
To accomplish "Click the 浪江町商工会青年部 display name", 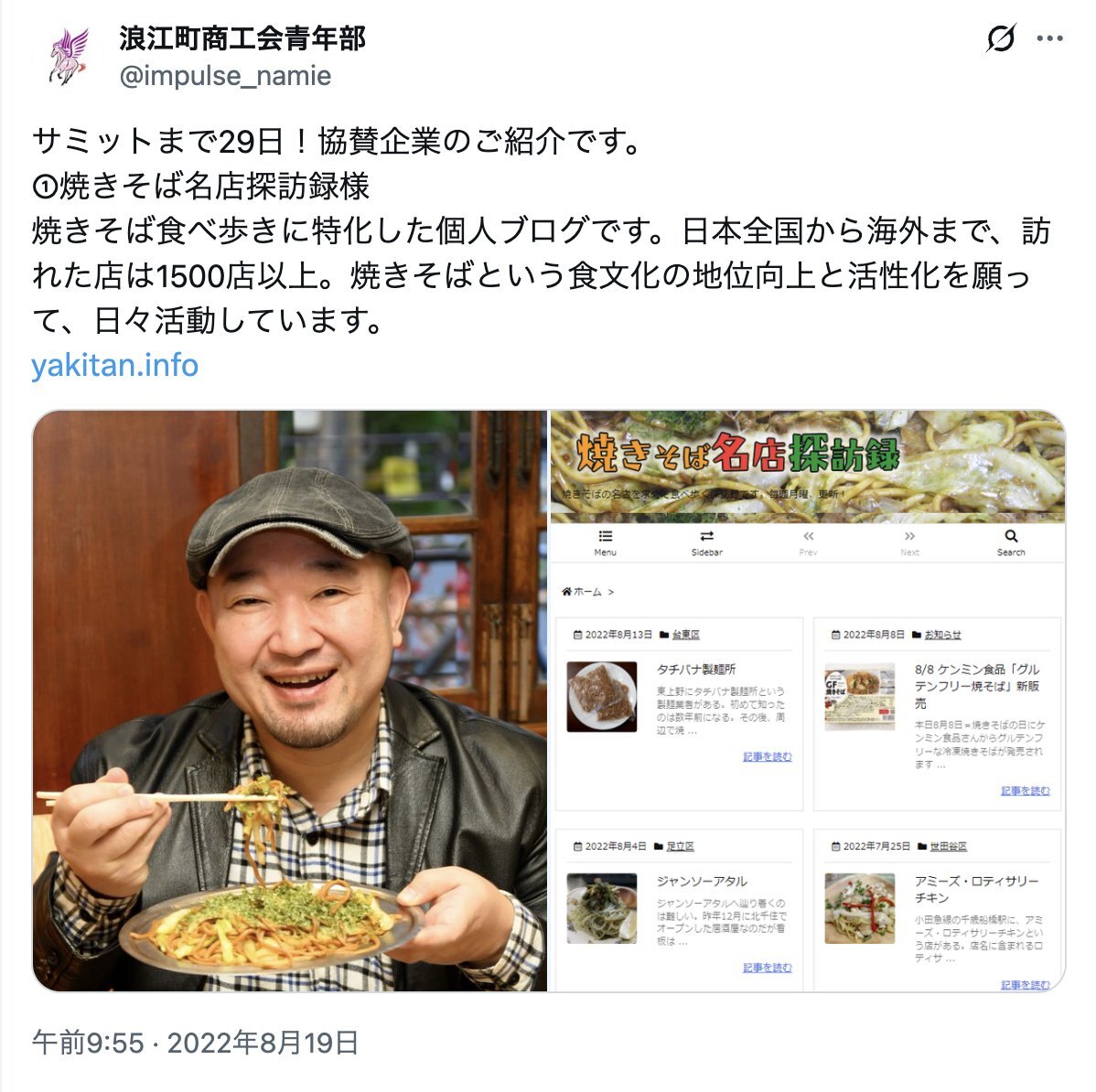I will pos(242,38).
